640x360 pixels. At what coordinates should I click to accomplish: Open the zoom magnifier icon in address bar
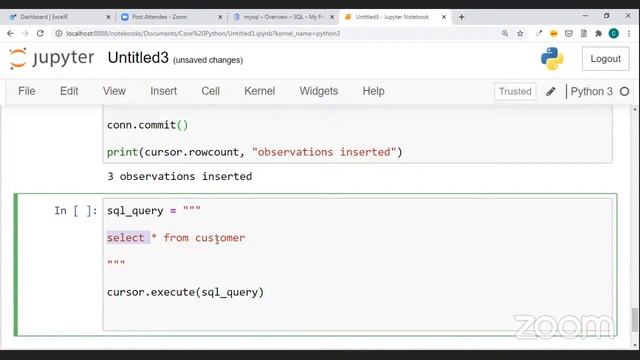[505, 33]
